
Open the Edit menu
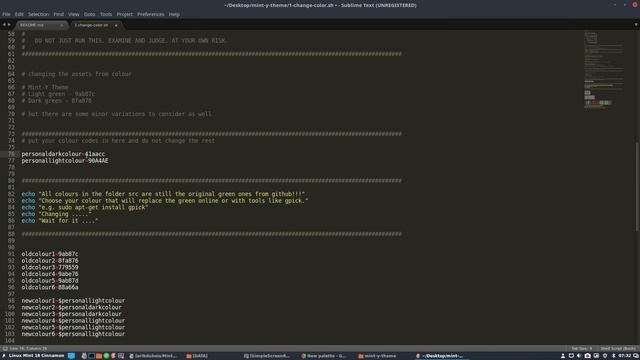[19, 14]
